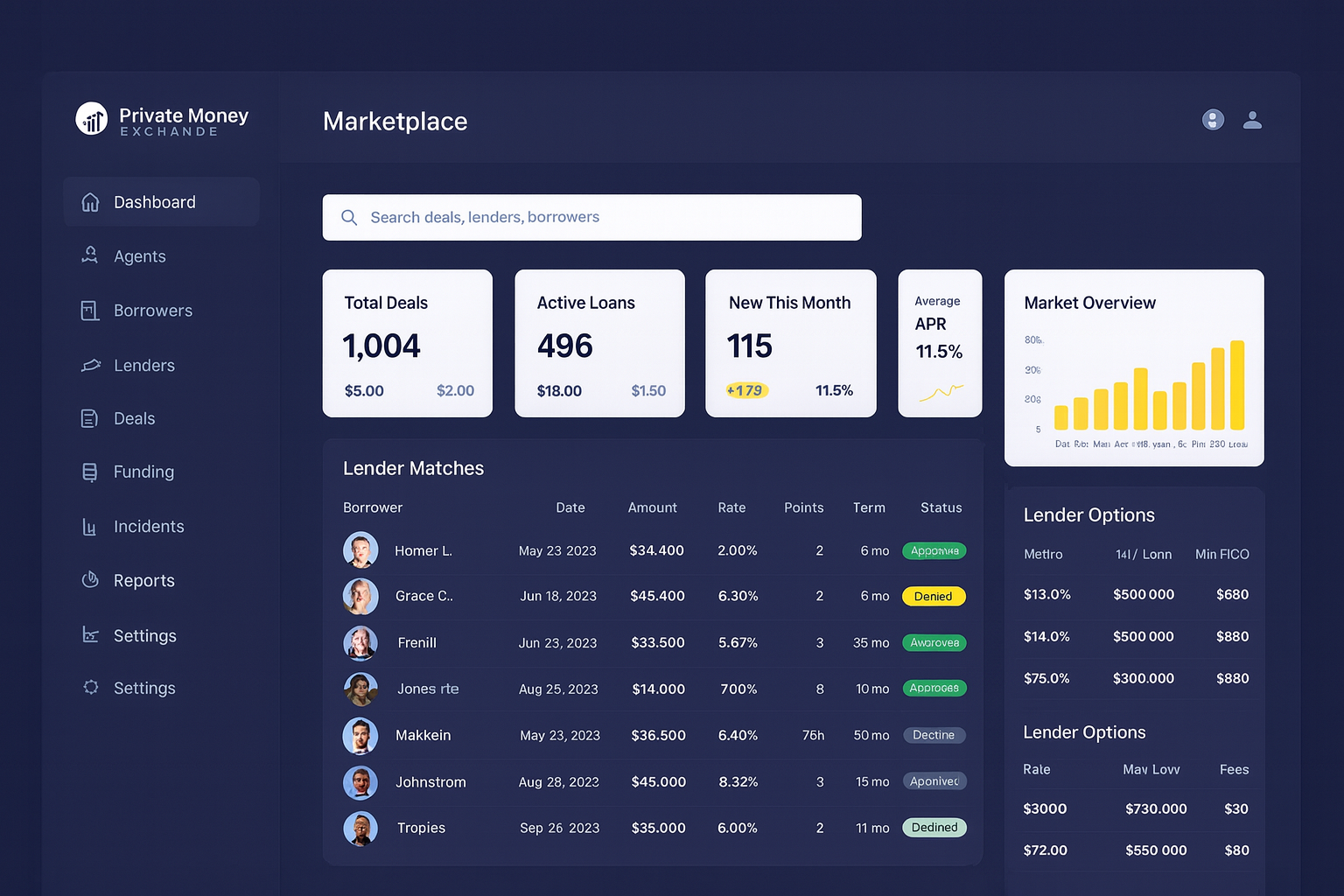Image resolution: width=1344 pixels, height=896 pixels.
Task: Click the Agents sidebar icon
Action: pyautogui.click(x=90, y=255)
